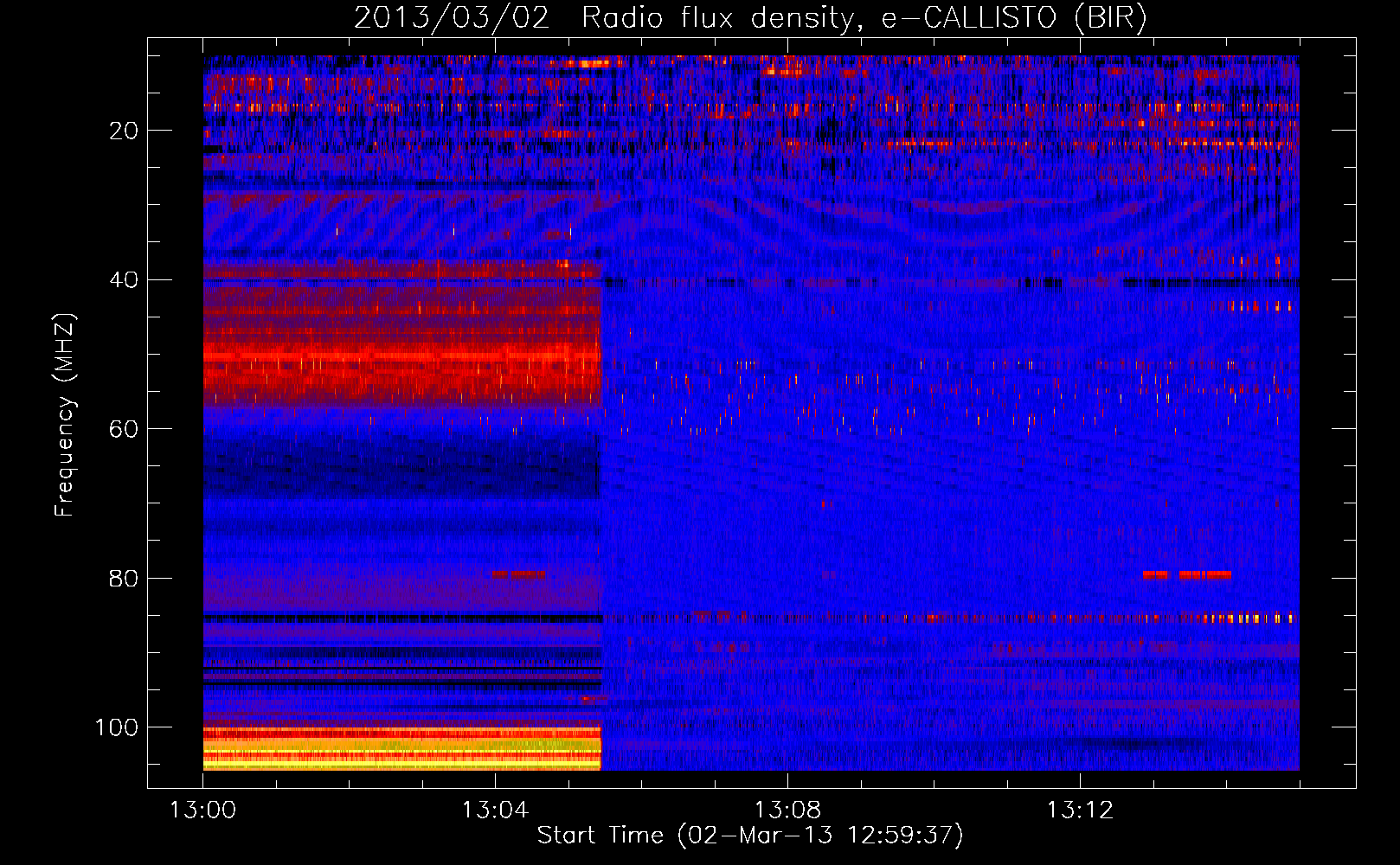Click the '13:00' time tick label
Viewport: 1400px width, 865px height.
pos(203,811)
